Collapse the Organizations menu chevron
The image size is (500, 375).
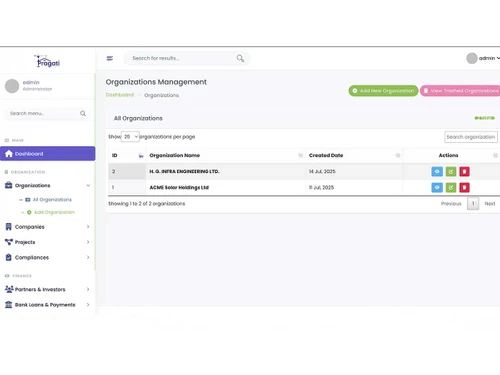click(x=88, y=185)
